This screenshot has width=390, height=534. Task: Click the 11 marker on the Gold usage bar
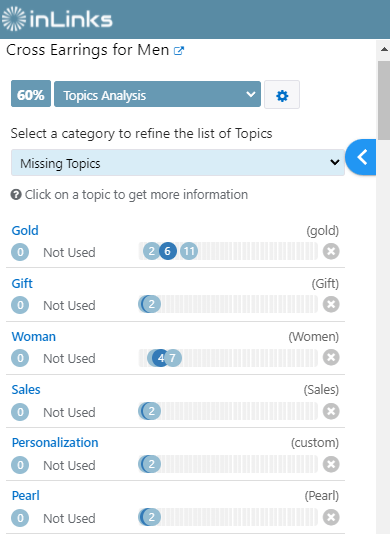[x=189, y=251]
